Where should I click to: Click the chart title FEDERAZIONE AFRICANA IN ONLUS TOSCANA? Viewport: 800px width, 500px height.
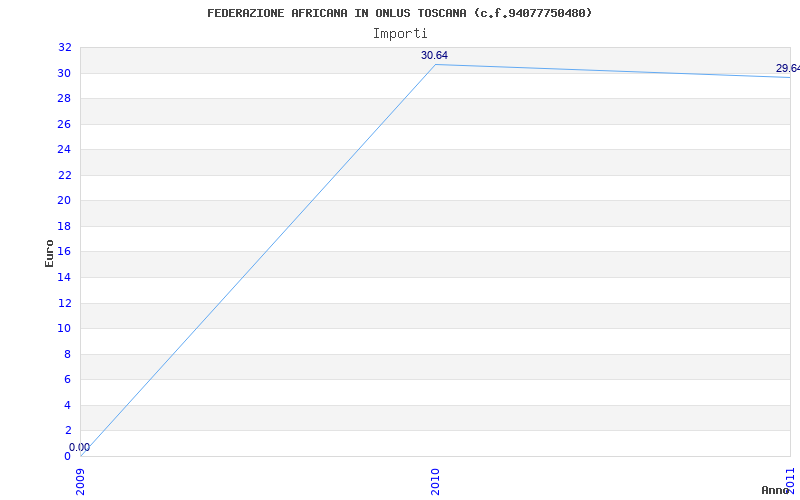[x=399, y=13]
